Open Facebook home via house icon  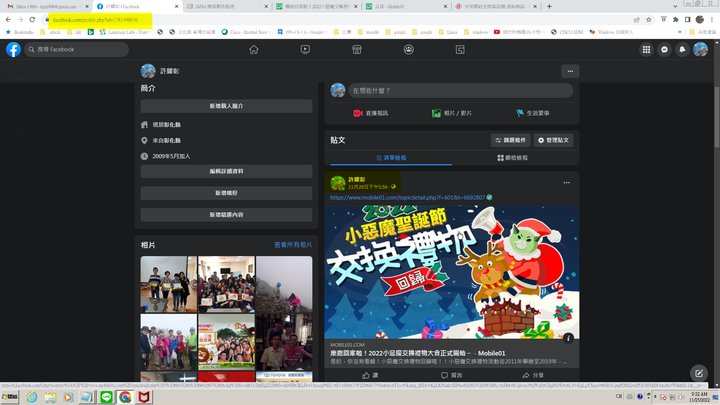coord(253,50)
